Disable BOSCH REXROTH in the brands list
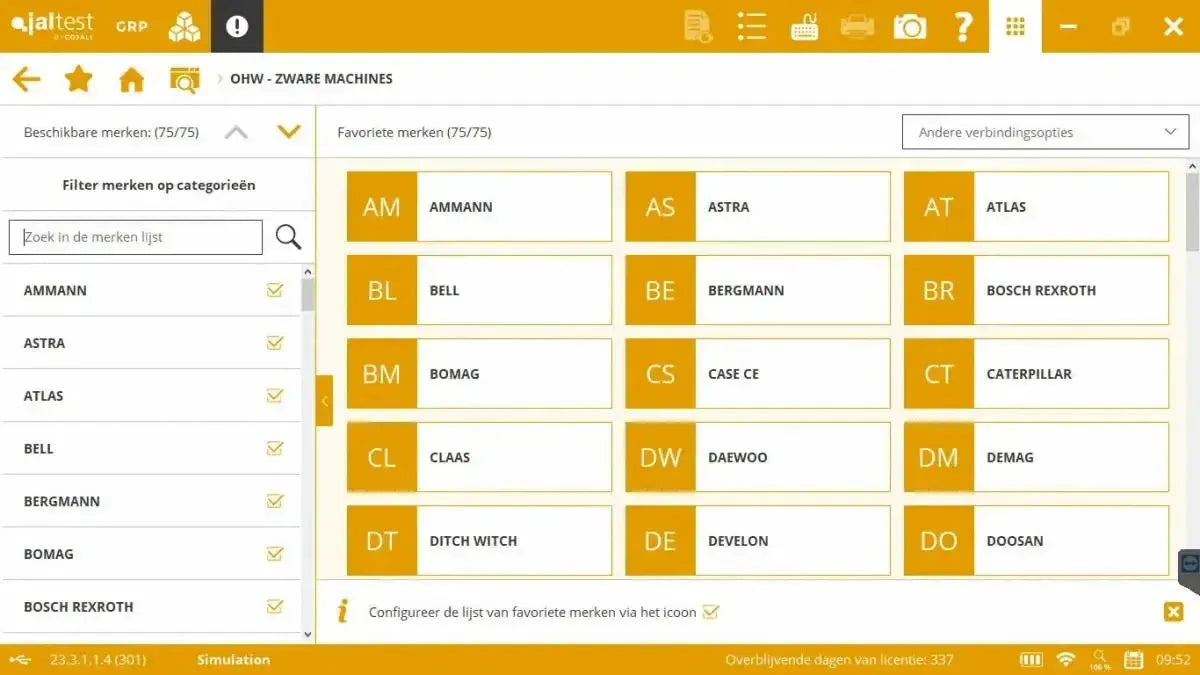Image resolution: width=1200 pixels, height=675 pixels. pos(275,606)
